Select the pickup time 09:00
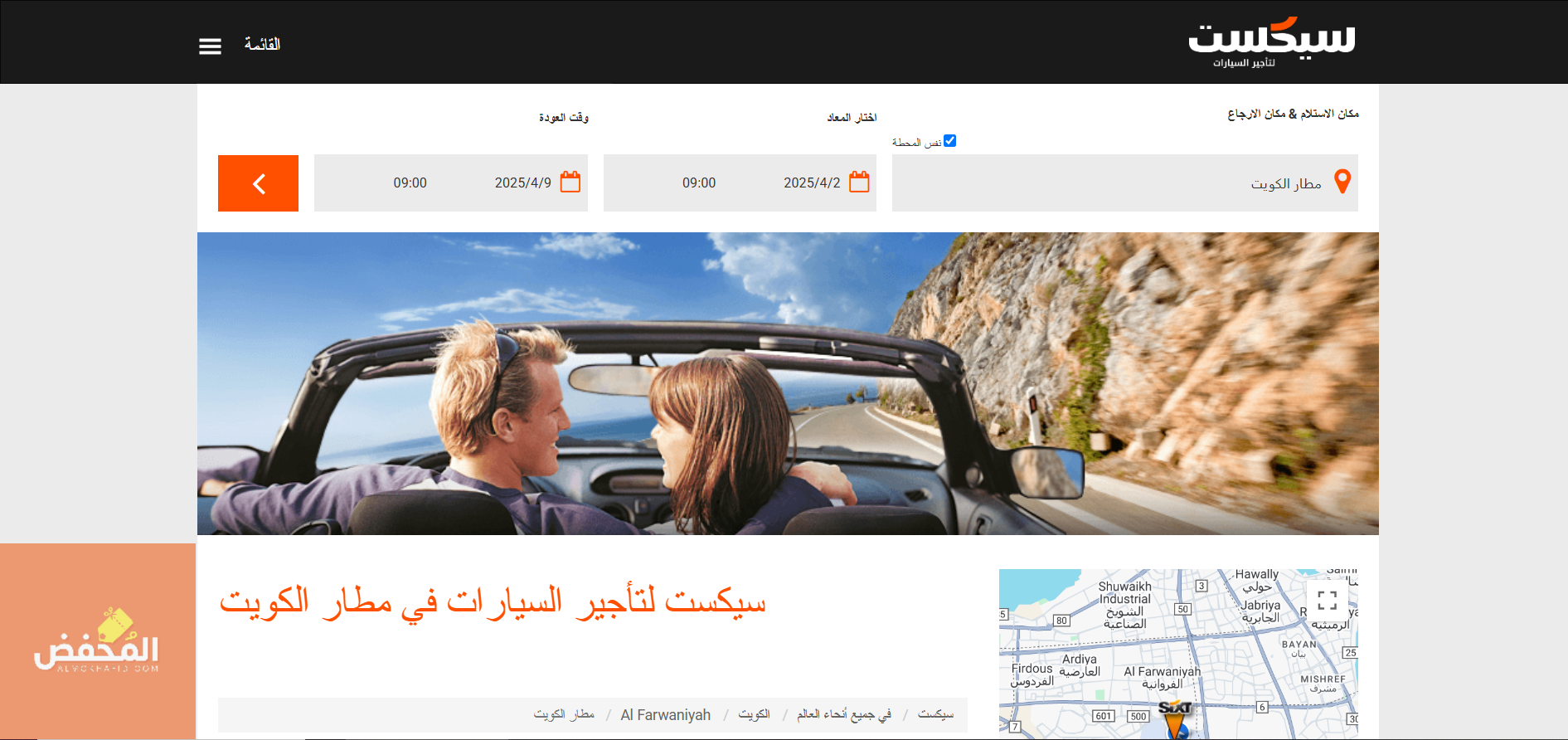 pos(699,183)
